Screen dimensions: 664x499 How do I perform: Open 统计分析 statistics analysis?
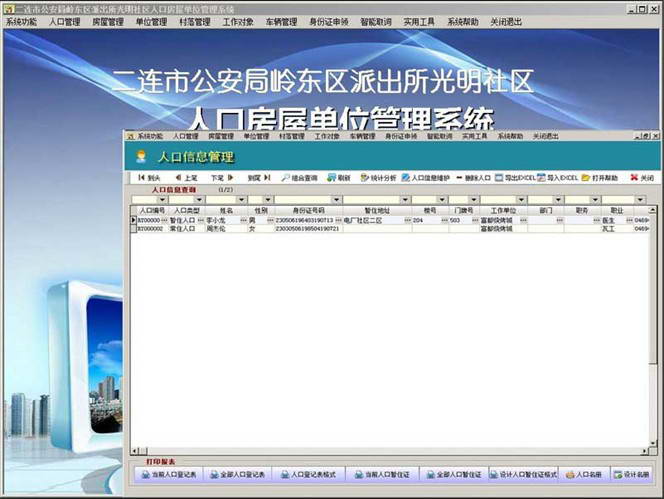click(378, 178)
